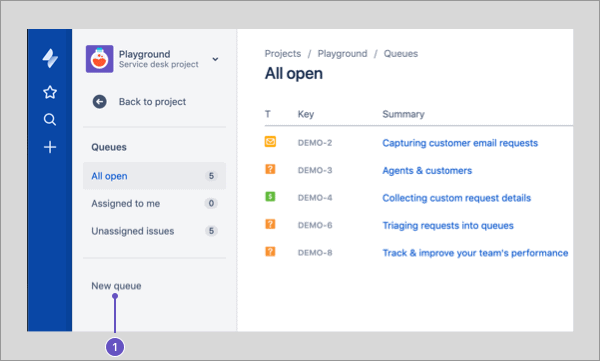The width and height of the screenshot is (600, 361).
Task: Click the back arrow circle icon
Action: [99, 102]
